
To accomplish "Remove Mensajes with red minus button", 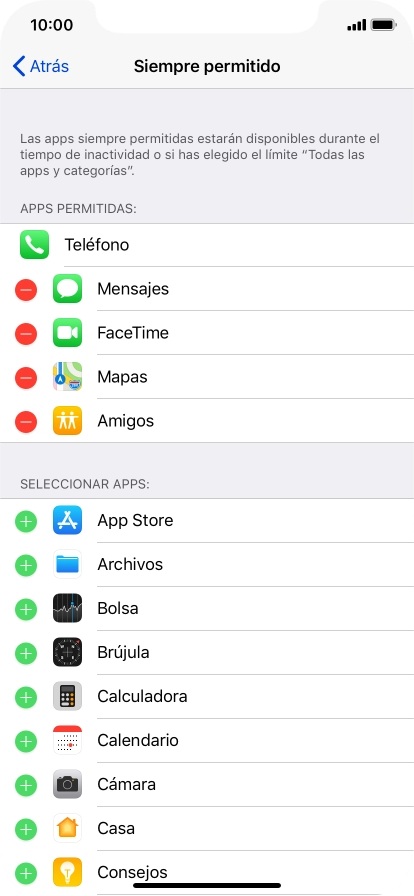I will (26, 289).
